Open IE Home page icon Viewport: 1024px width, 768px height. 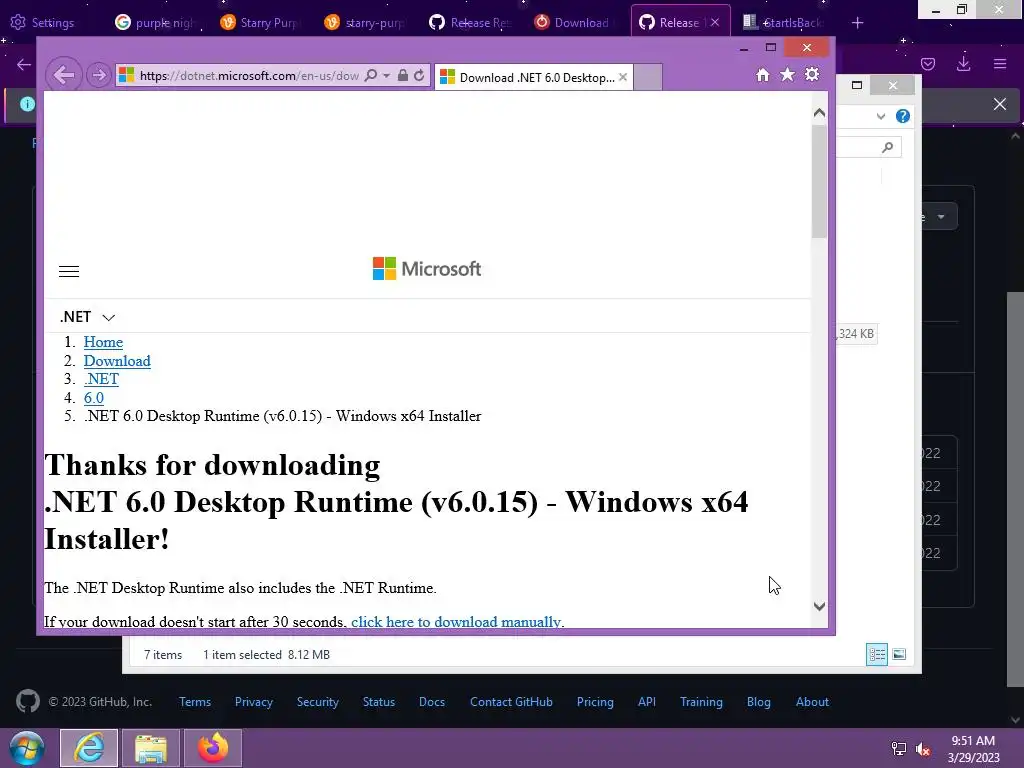762,75
